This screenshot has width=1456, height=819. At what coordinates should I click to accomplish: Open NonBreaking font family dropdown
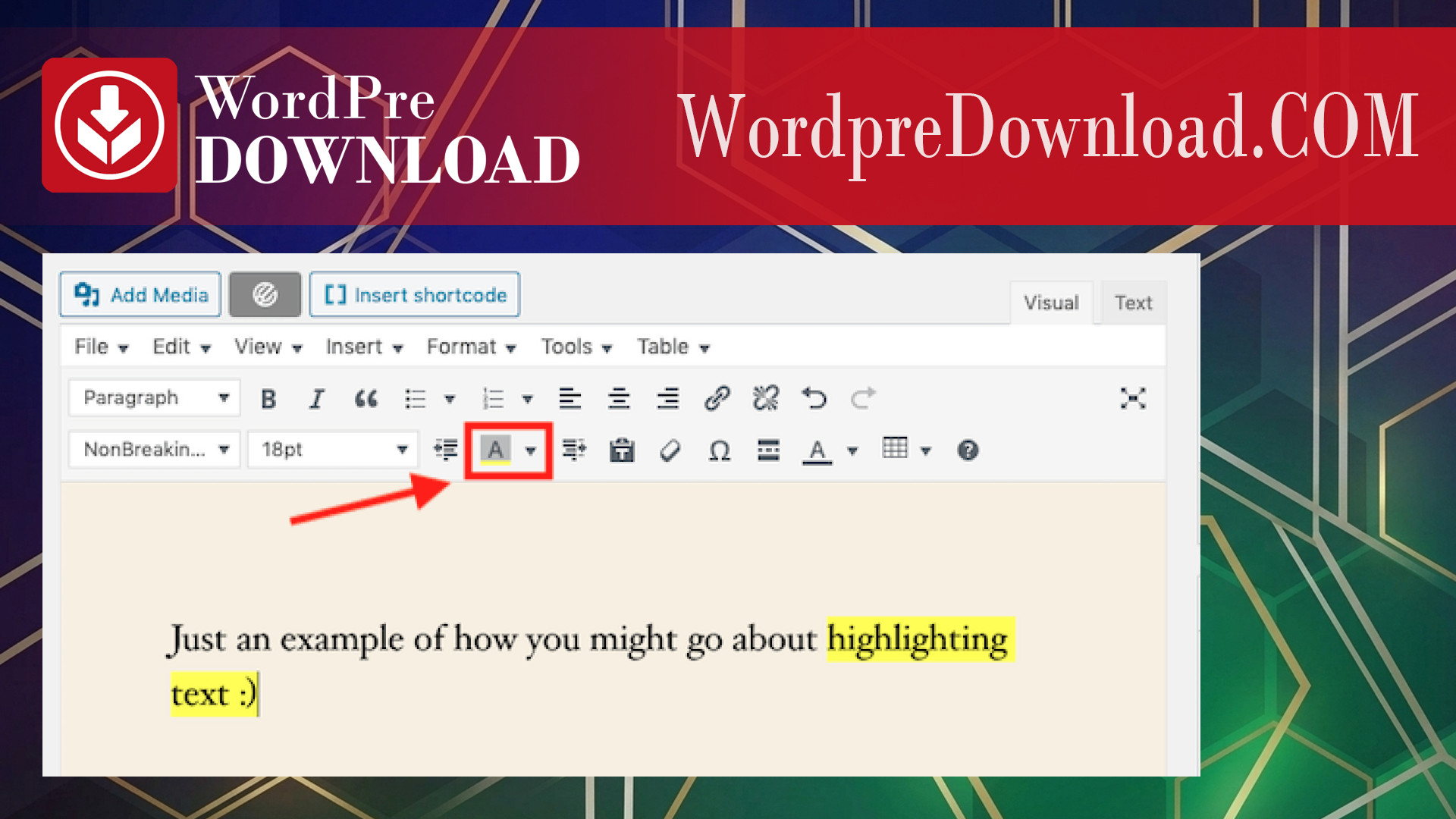click(x=155, y=450)
